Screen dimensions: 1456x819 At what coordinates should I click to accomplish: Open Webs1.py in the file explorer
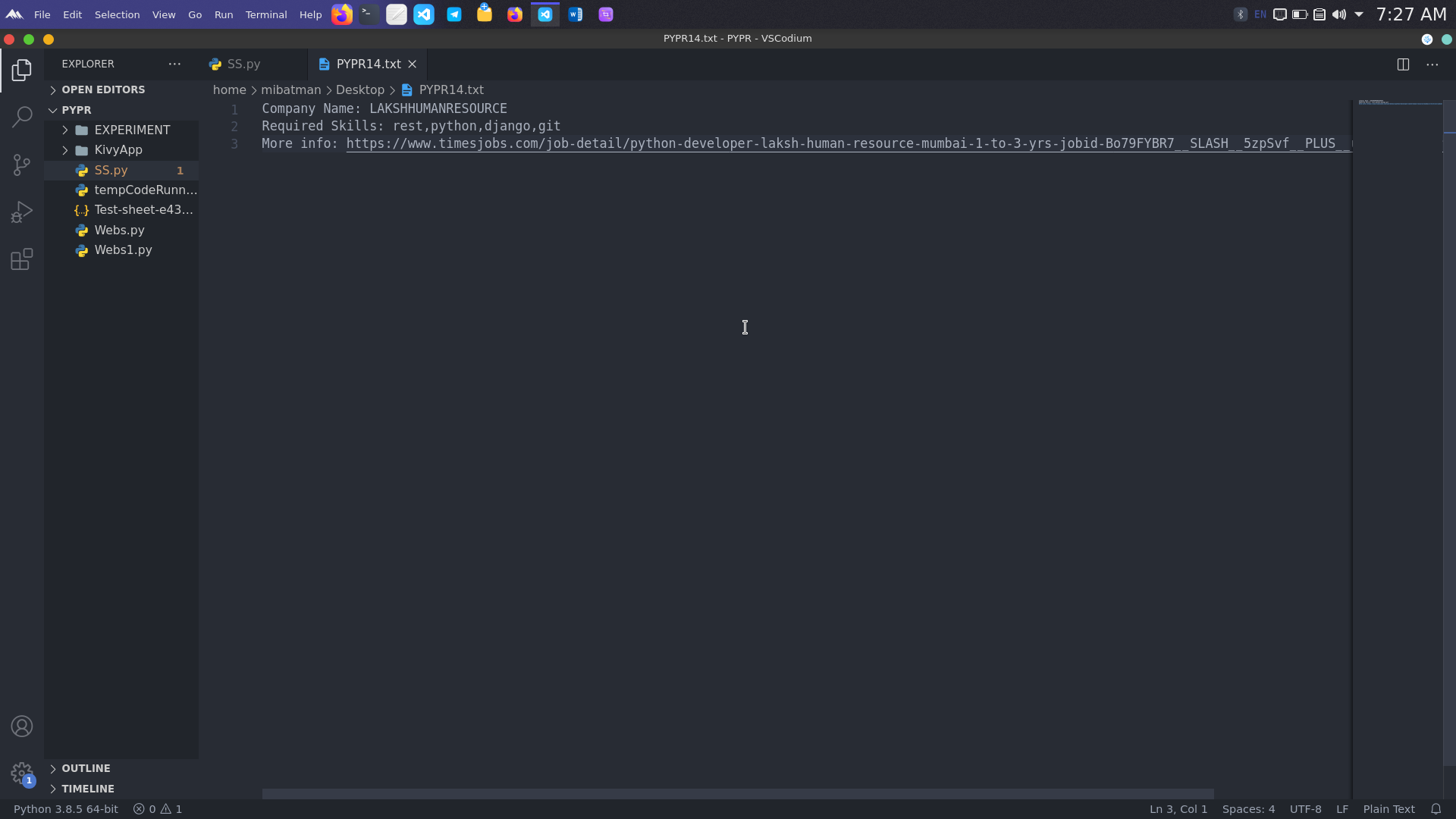(123, 250)
